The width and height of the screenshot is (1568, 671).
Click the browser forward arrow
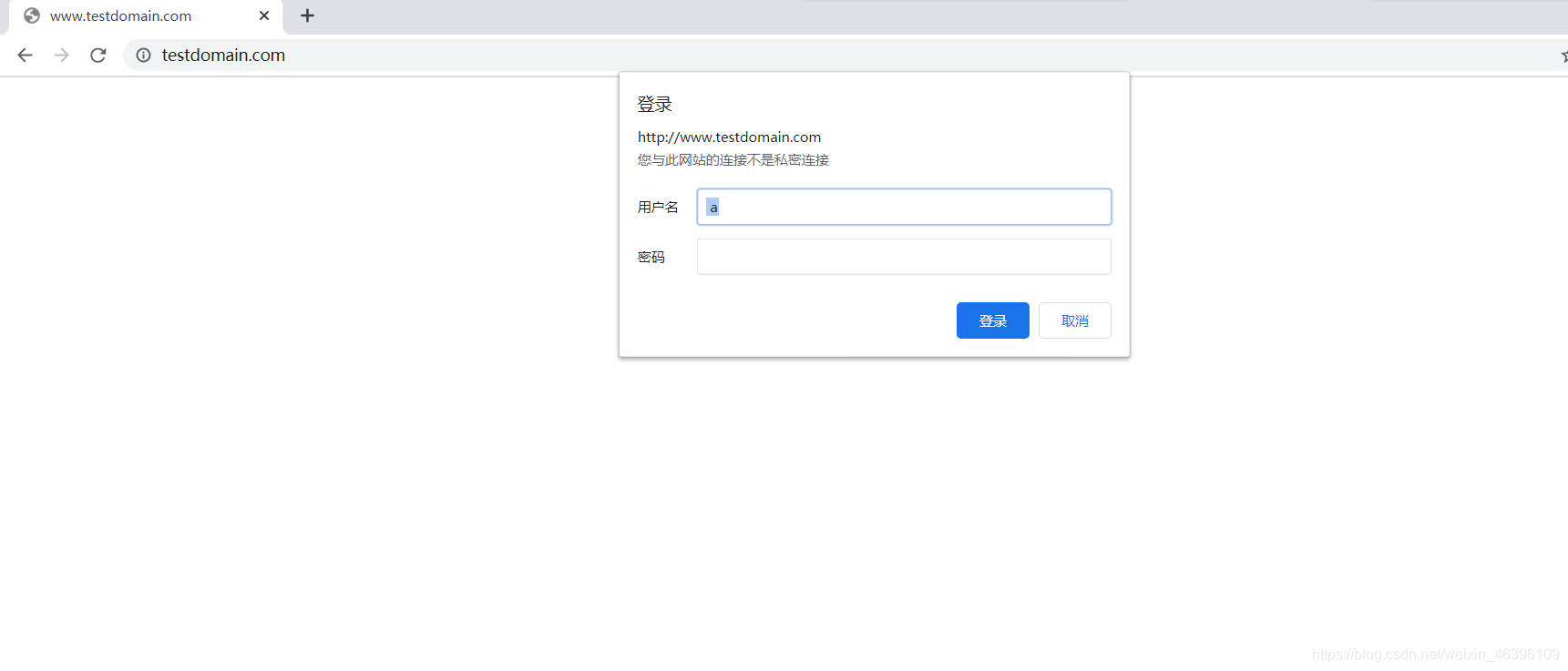coord(62,55)
